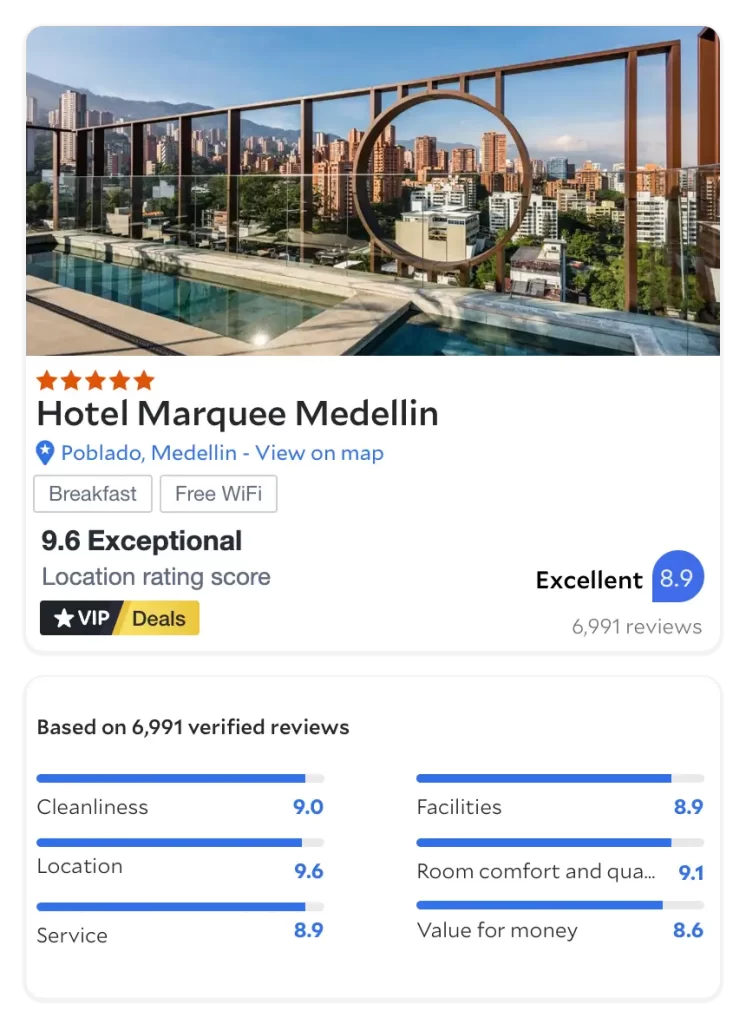Image resolution: width=746 pixels, height=1024 pixels.
Task: Click the 6,991 reviews count
Action: pyautogui.click(x=636, y=627)
